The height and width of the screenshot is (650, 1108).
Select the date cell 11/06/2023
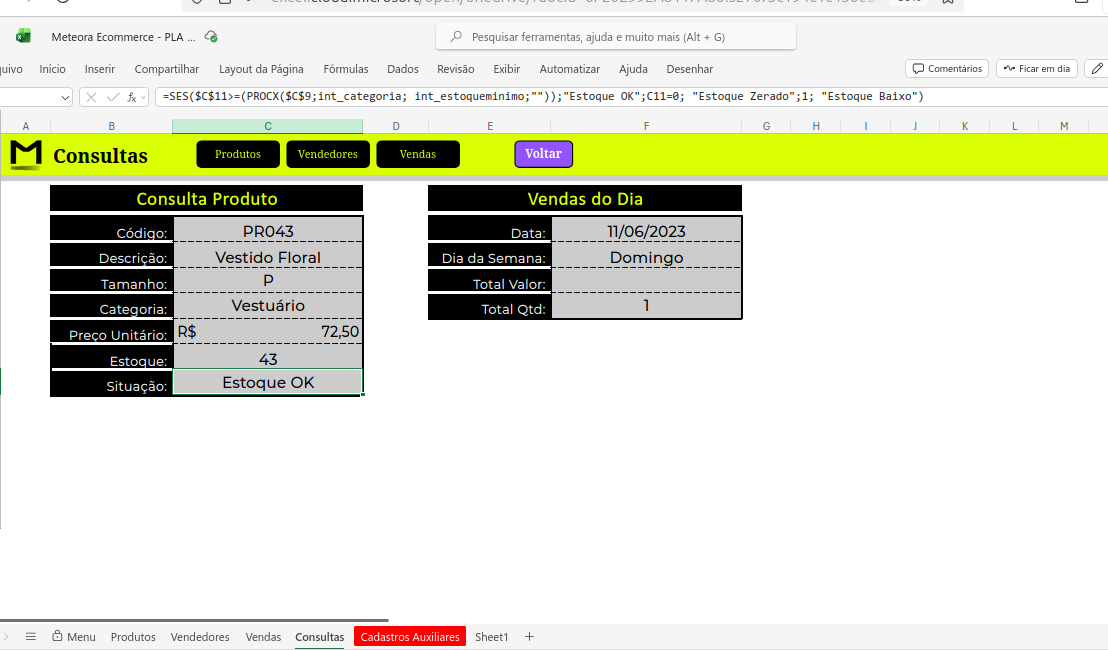(x=646, y=230)
